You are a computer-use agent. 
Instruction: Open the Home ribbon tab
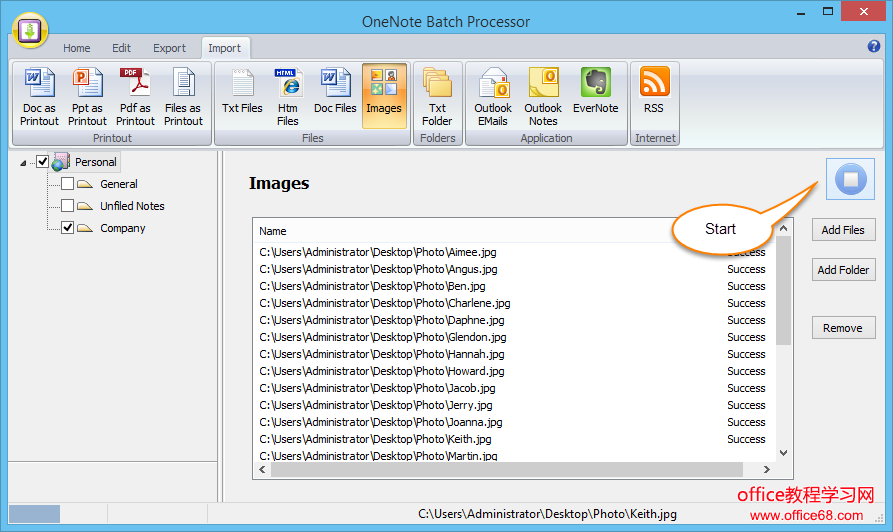click(77, 48)
